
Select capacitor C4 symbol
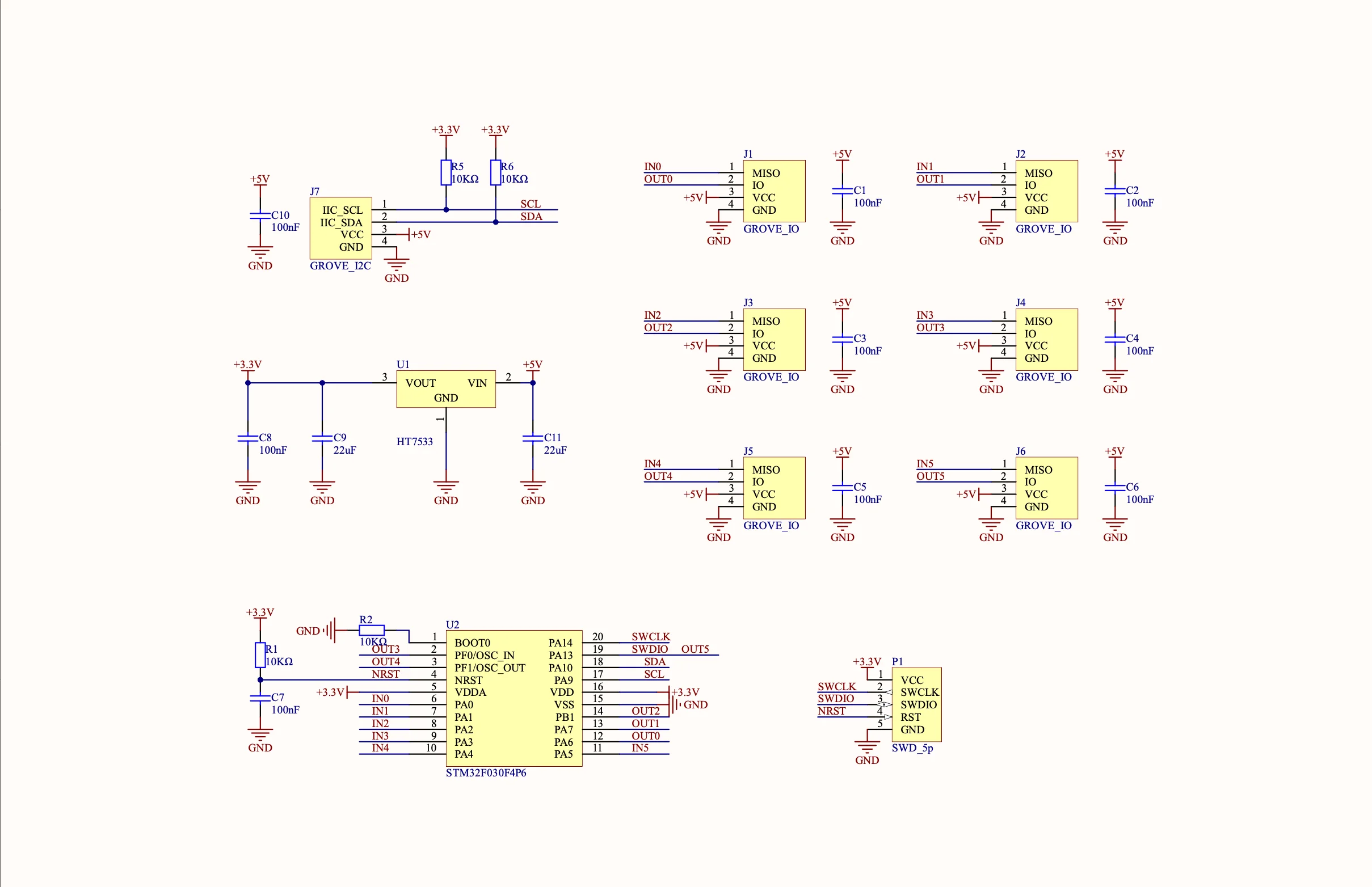[x=1114, y=339]
